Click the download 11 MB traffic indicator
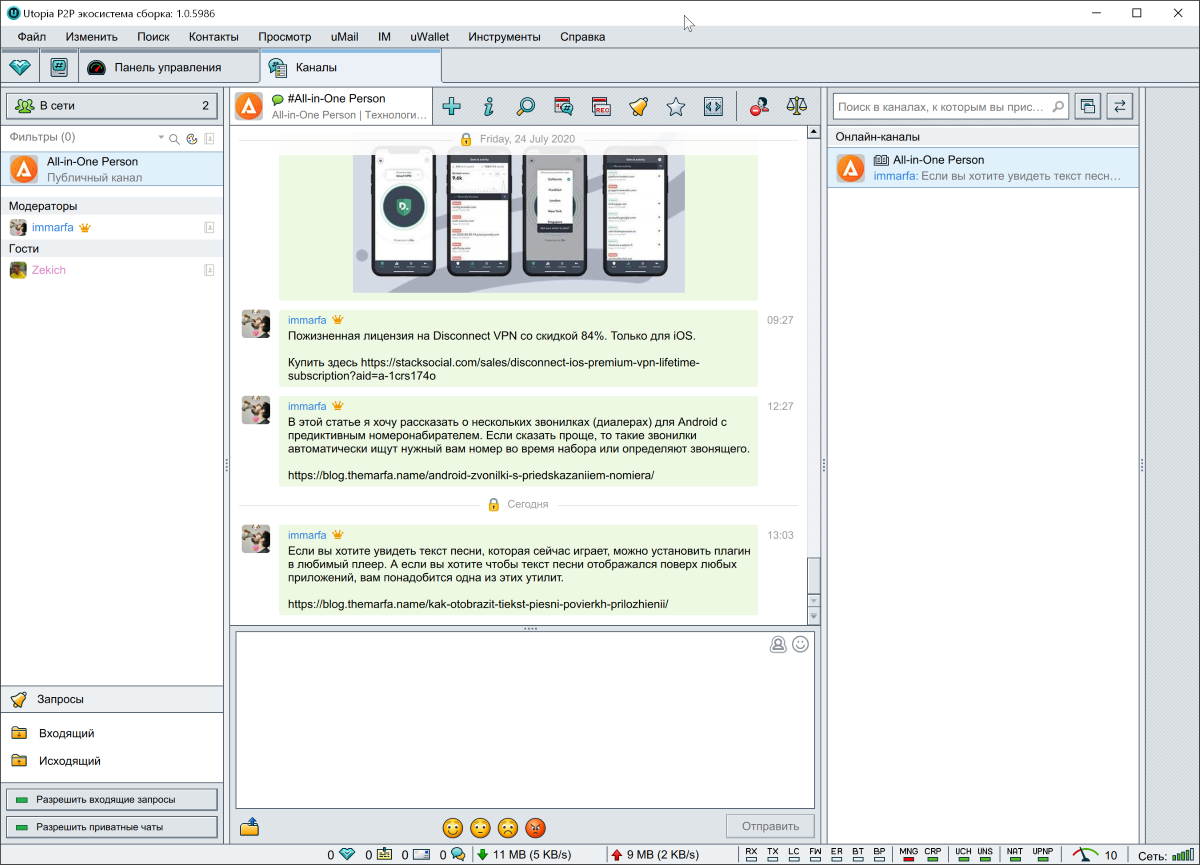The width and height of the screenshot is (1200, 865). click(523, 855)
